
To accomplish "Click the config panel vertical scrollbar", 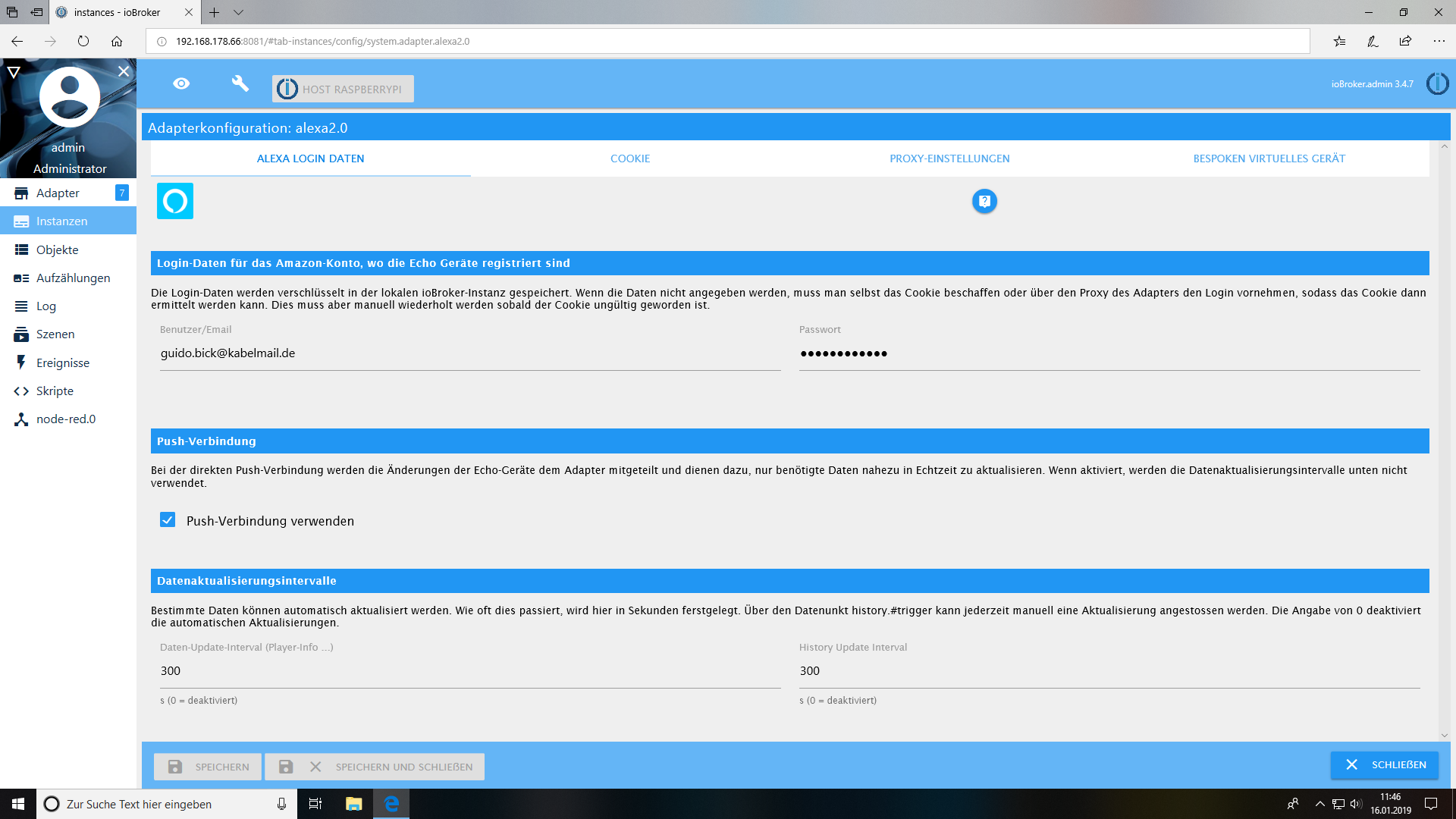I will click(1444, 440).
